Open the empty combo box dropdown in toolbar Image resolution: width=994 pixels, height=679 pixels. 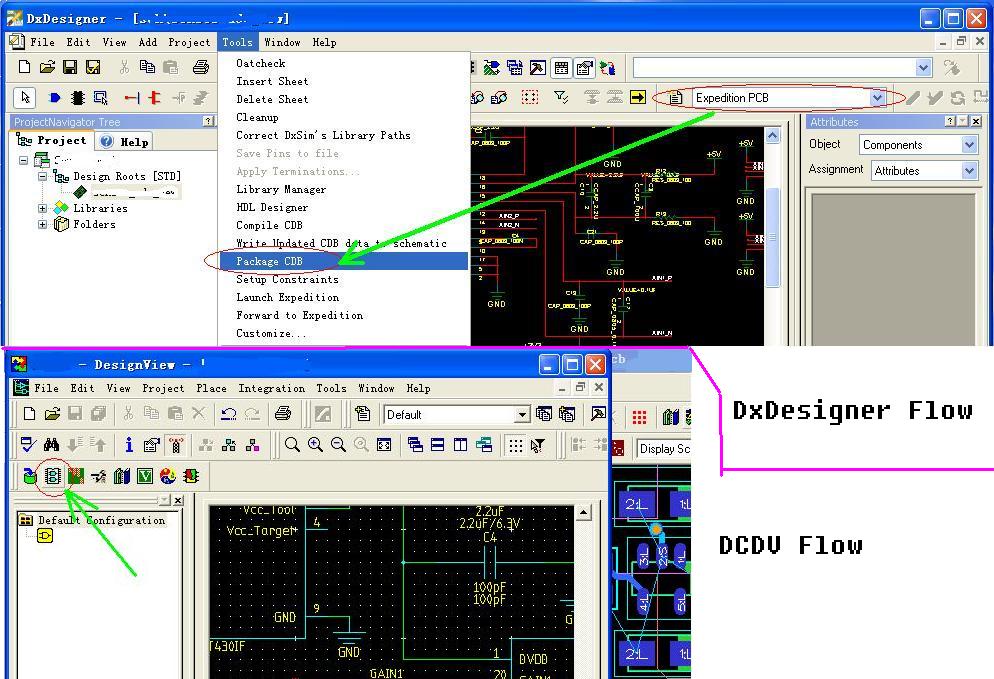[x=924, y=67]
